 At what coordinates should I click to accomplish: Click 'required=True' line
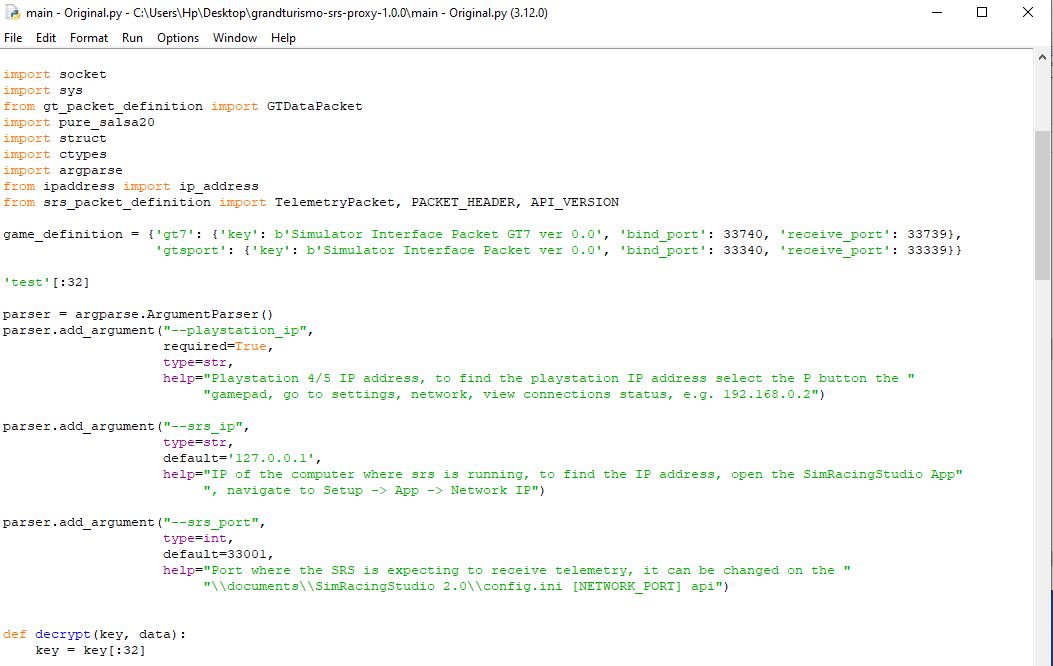(x=218, y=346)
